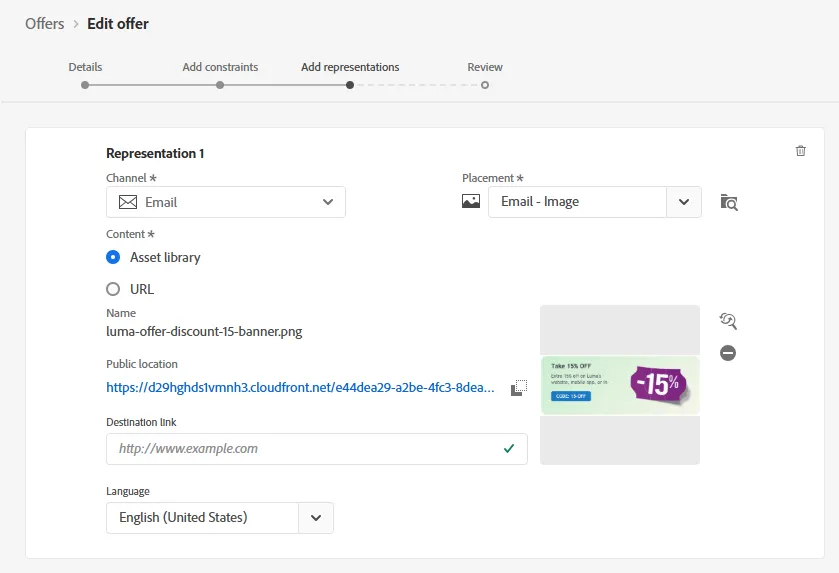
Task: Click the email envelope icon in Channel
Action: [128, 202]
